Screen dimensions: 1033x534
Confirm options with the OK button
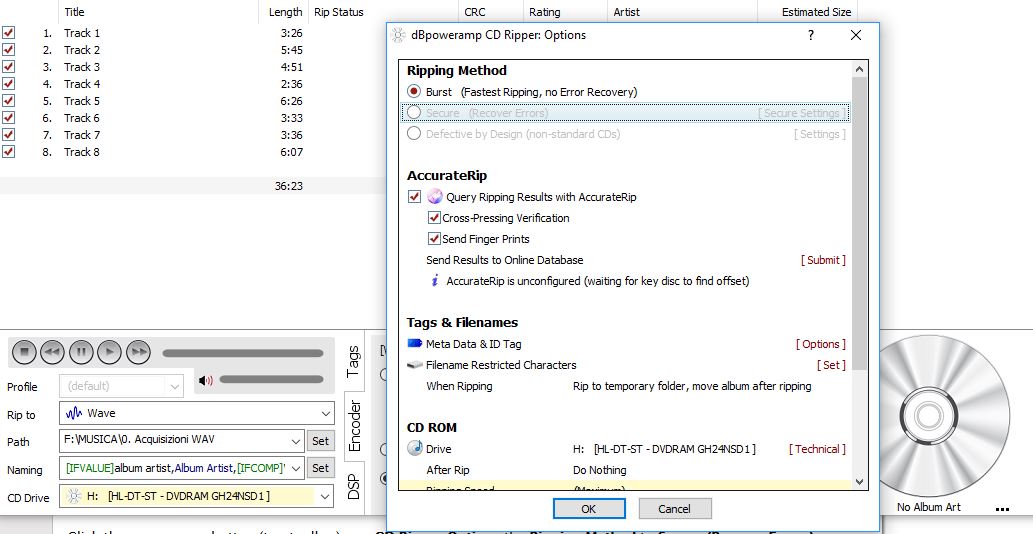pyautogui.click(x=588, y=509)
